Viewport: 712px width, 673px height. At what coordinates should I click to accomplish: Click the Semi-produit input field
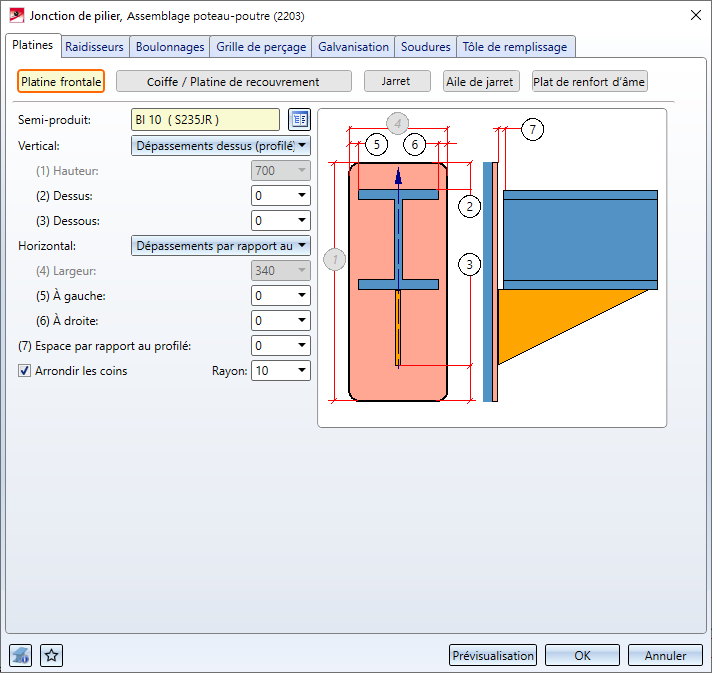pos(205,120)
